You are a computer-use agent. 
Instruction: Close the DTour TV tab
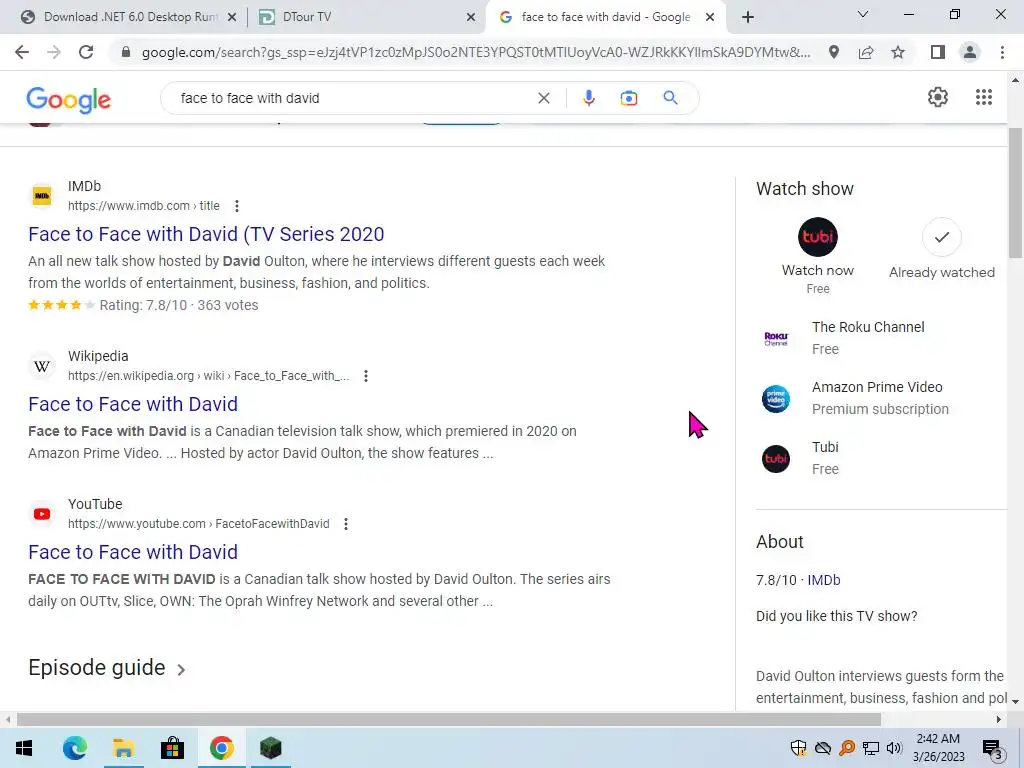click(470, 18)
